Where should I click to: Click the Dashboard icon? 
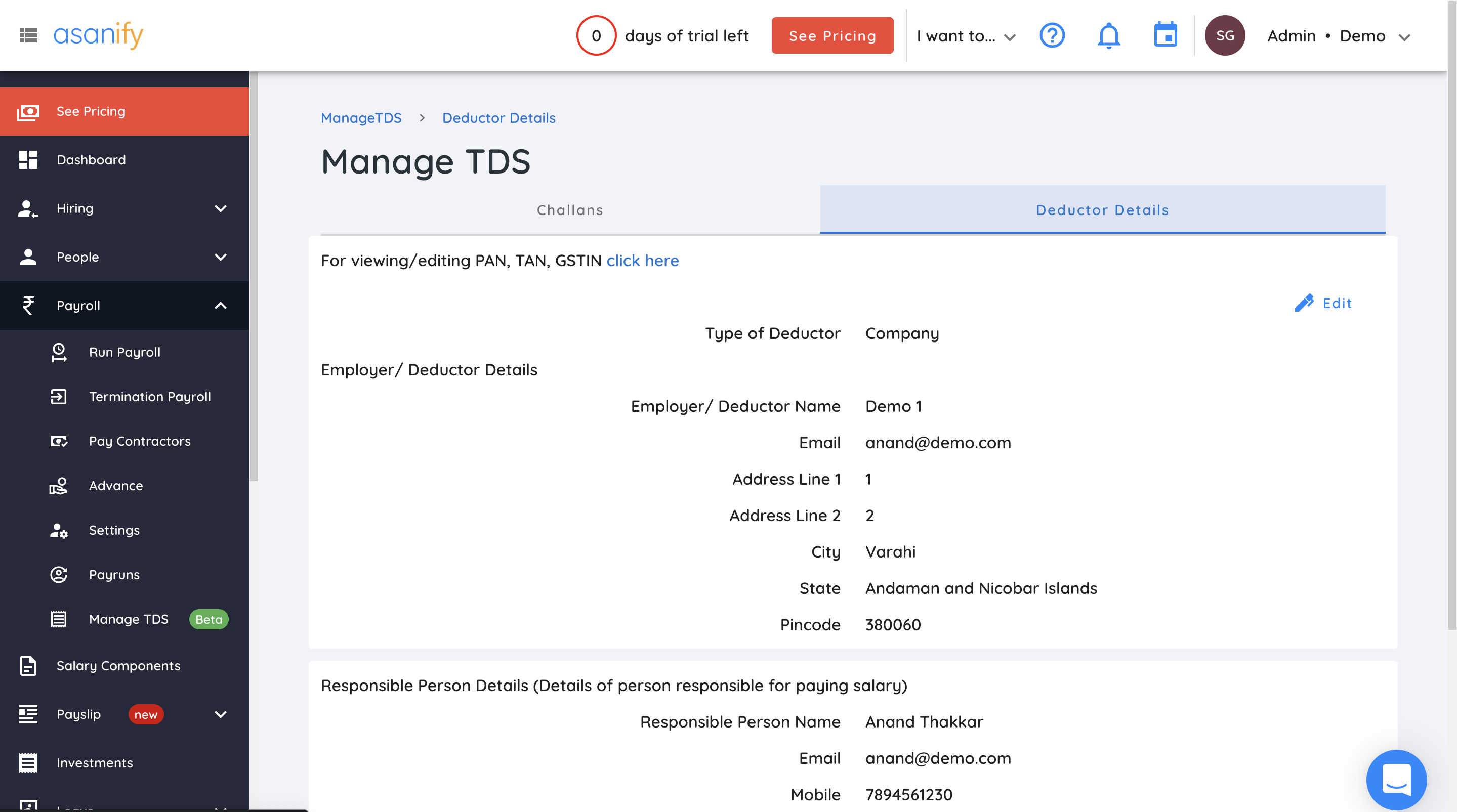pyautogui.click(x=29, y=159)
